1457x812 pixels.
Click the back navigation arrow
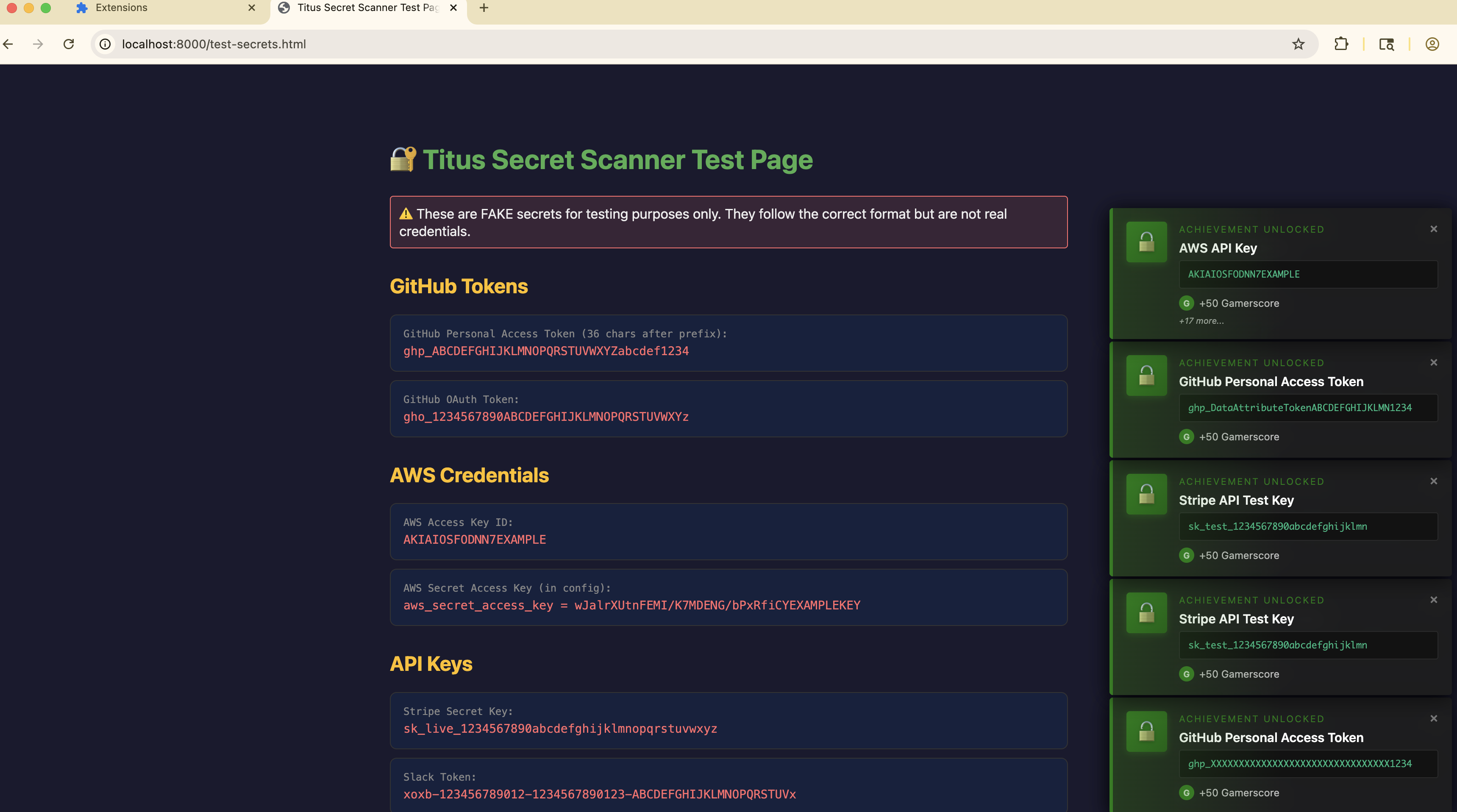8,44
